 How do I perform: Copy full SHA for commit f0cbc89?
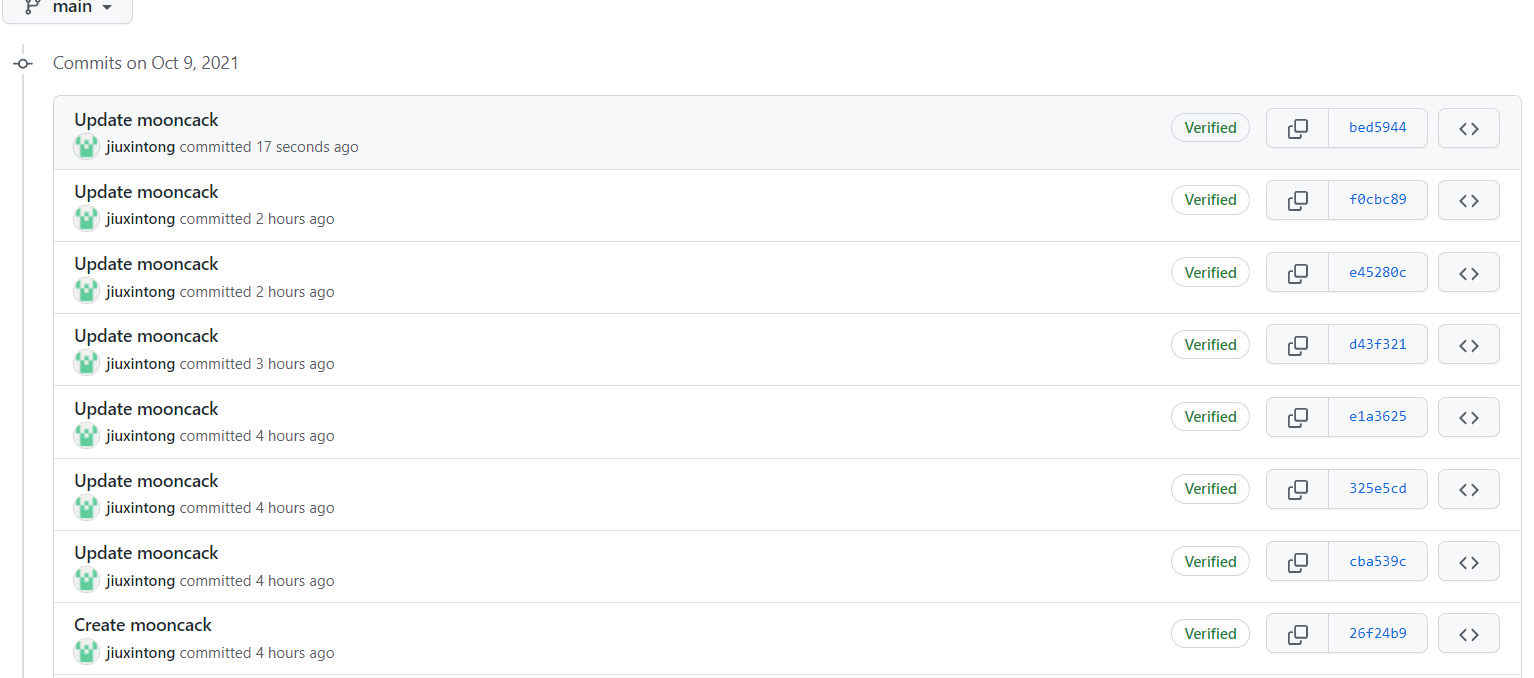pyautogui.click(x=1297, y=200)
